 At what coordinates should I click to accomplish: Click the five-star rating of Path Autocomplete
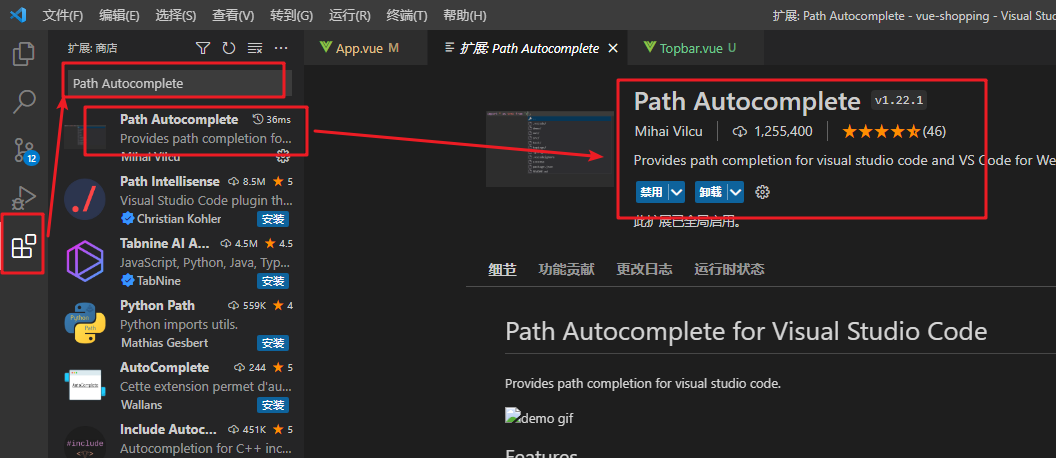pyautogui.click(x=881, y=131)
